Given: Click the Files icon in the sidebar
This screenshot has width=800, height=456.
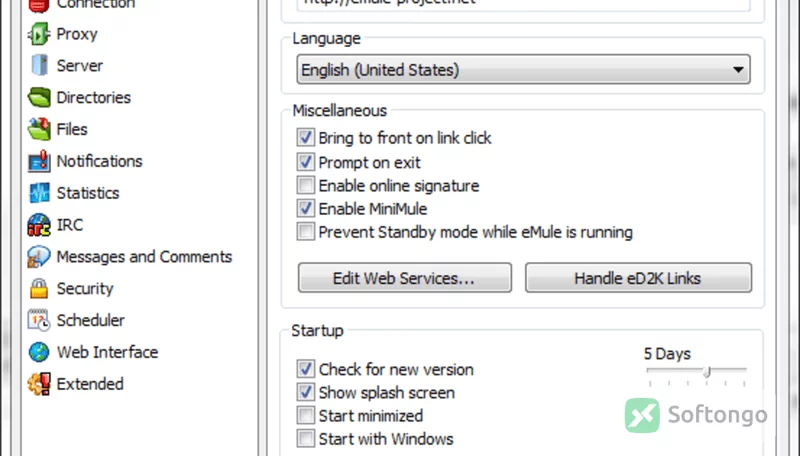Looking at the screenshot, I should pyautogui.click(x=39, y=129).
